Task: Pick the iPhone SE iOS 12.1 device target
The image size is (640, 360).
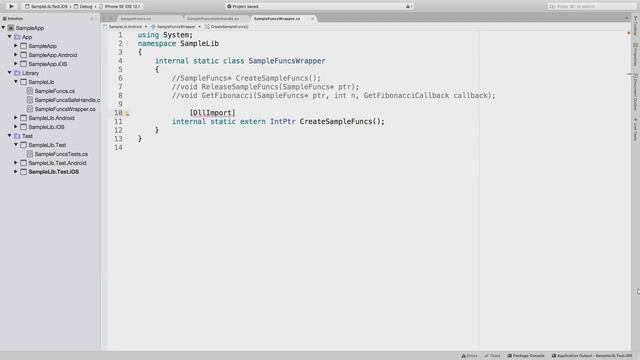Action: tap(120, 7)
